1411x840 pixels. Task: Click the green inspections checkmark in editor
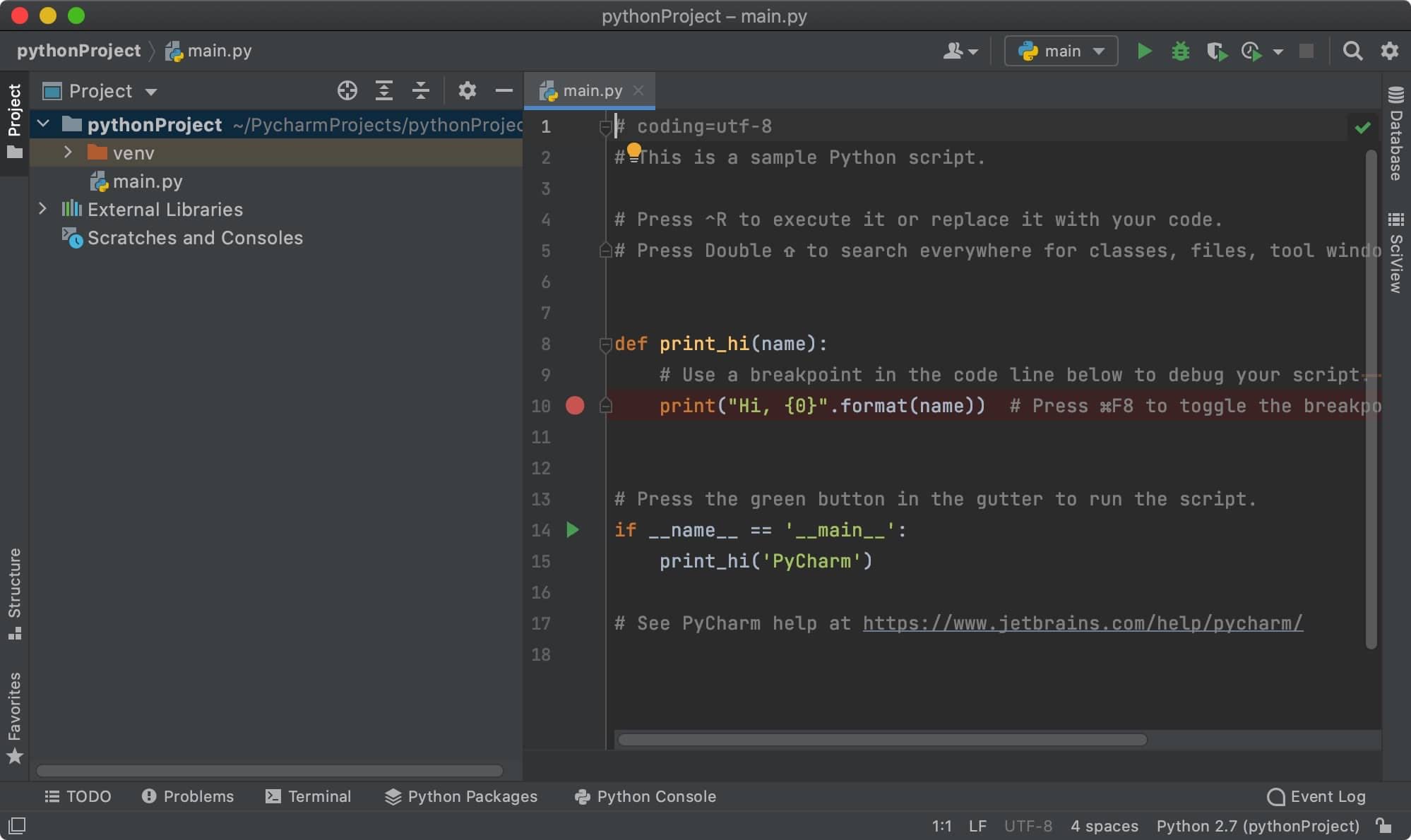[1362, 127]
